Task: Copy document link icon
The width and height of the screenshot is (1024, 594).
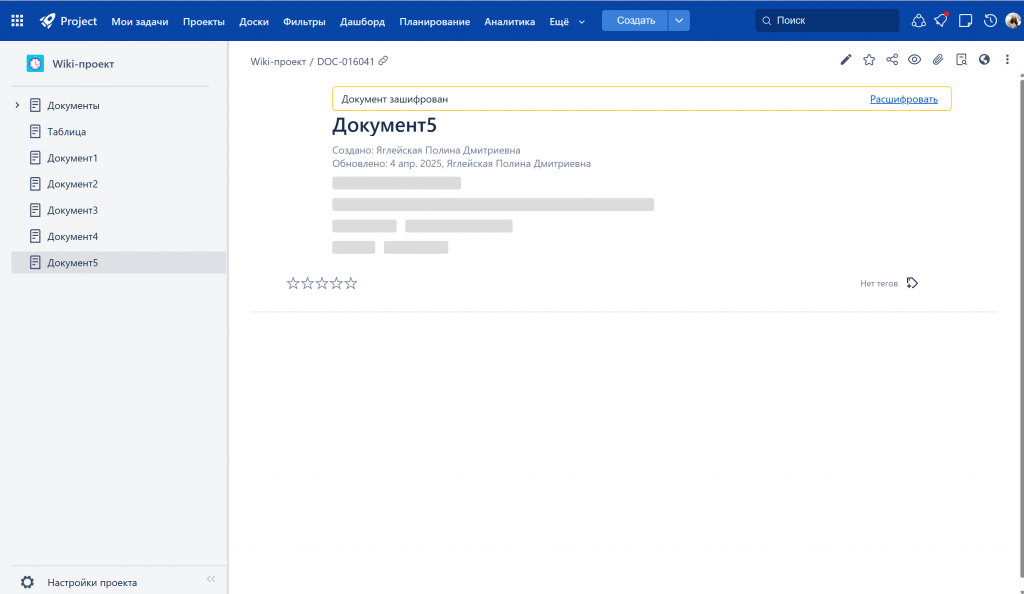Action: coord(383,61)
